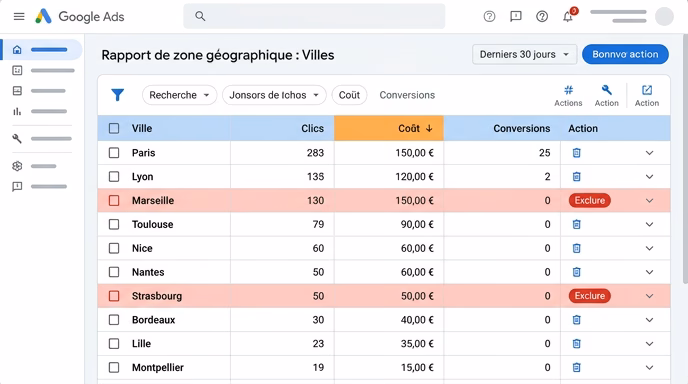Open the notifications bell
Image resolution: width=688 pixels, height=384 pixels.
[568, 17]
